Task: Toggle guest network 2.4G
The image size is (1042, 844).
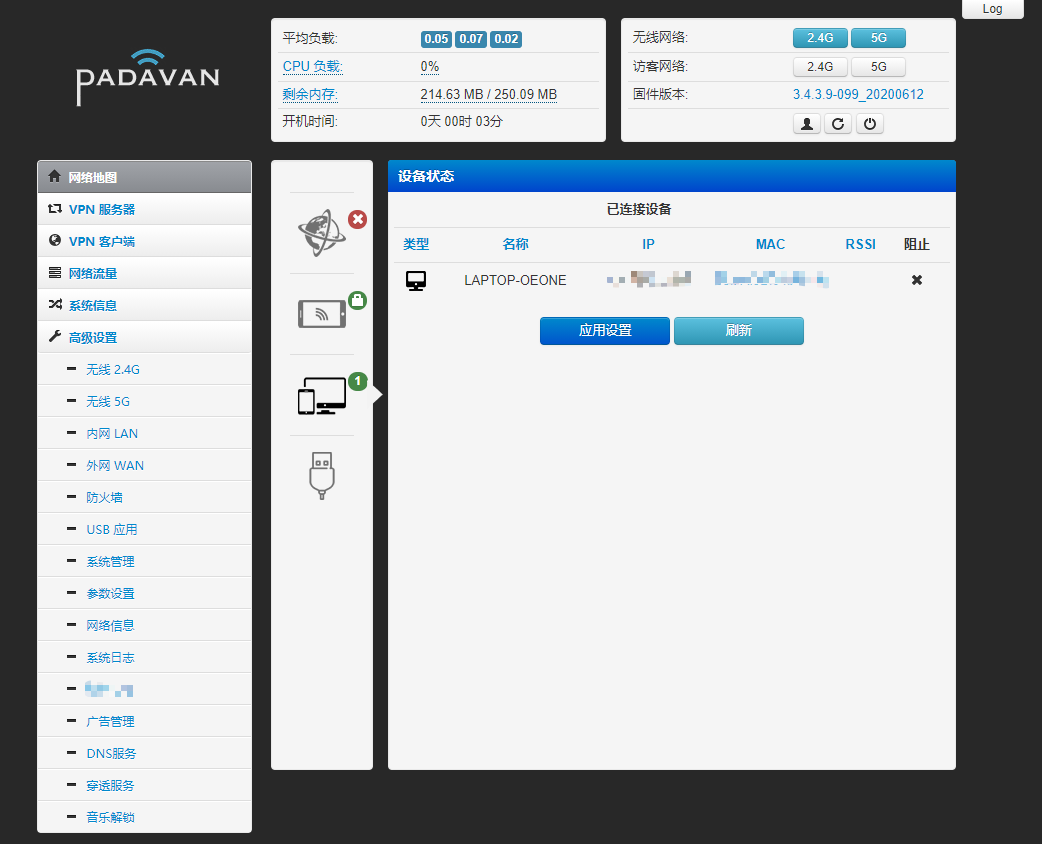Action: (x=820, y=66)
